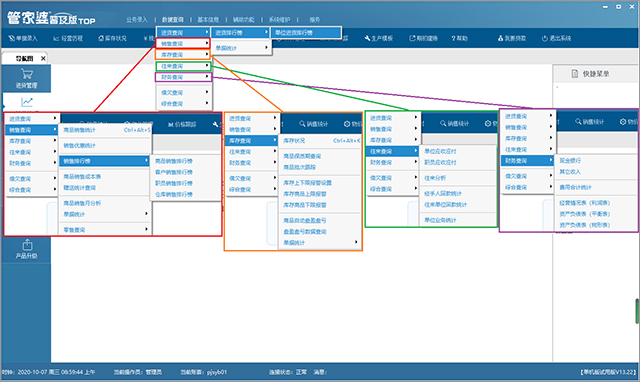Click the 产品升级 sidebar icon
This screenshot has height=382, width=640.
point(27,249)
